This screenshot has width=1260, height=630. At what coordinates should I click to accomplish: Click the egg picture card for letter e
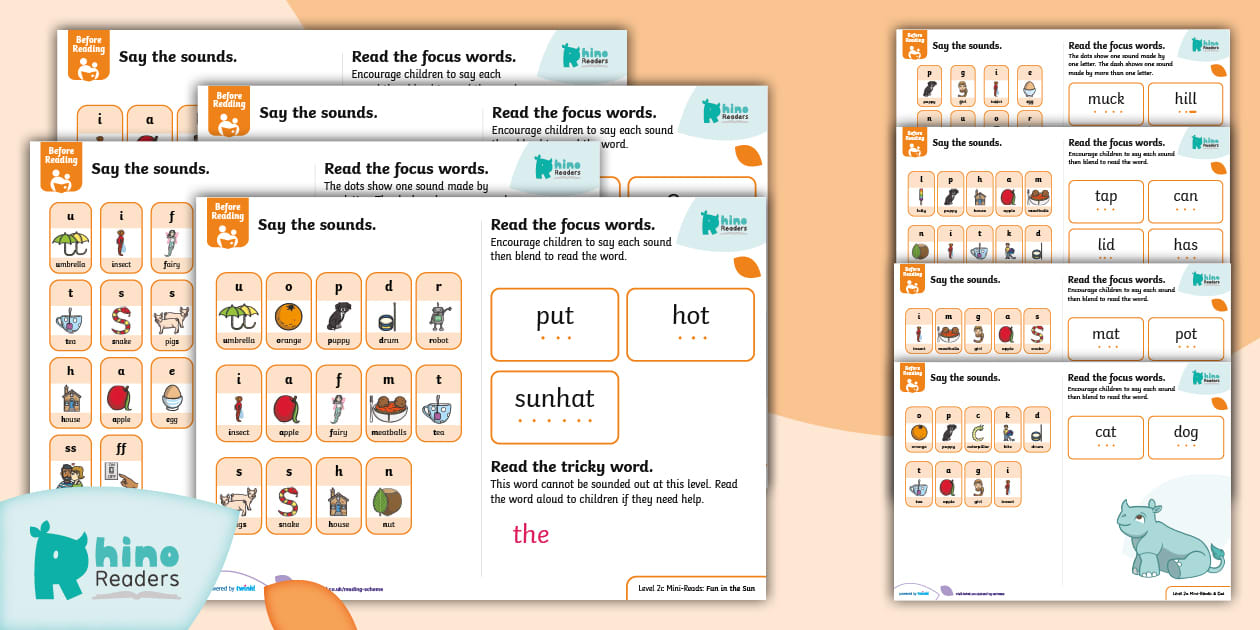point(171,393)
